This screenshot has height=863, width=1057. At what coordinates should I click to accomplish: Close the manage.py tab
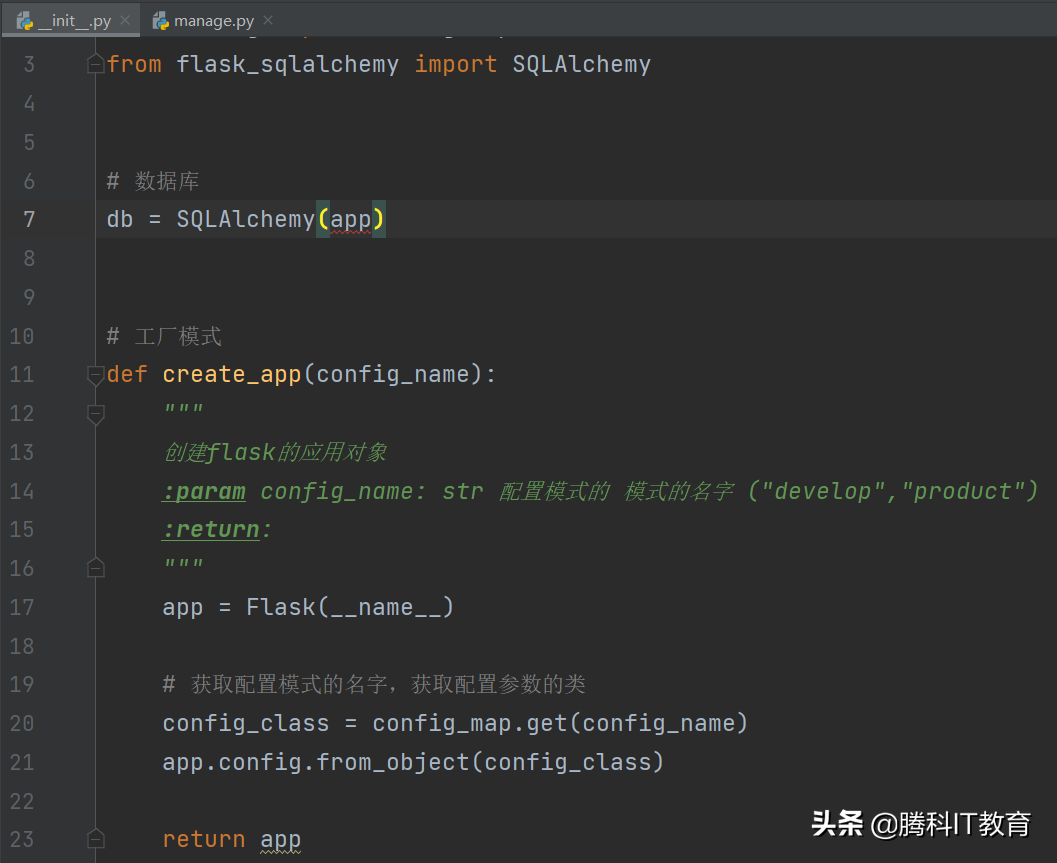point(266,19)
